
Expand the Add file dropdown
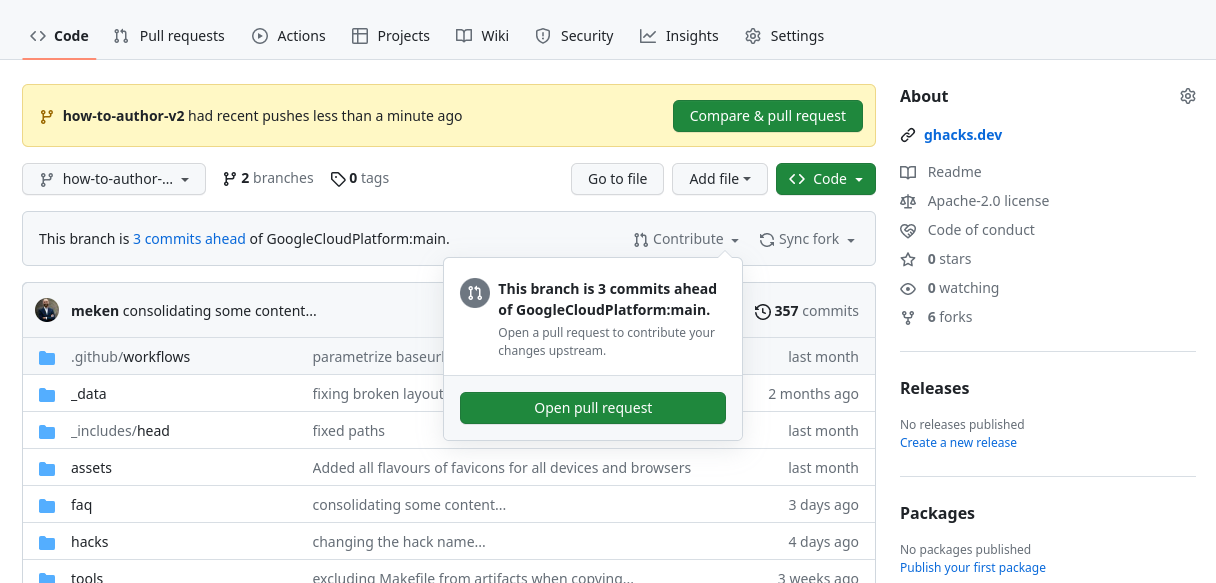719,178
